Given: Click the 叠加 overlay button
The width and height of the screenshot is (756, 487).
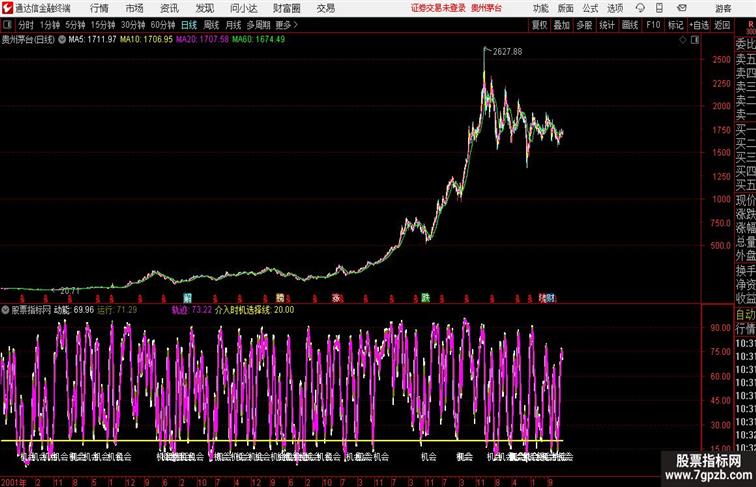Looking at the screenshot, I should click(x=562, y=25).
